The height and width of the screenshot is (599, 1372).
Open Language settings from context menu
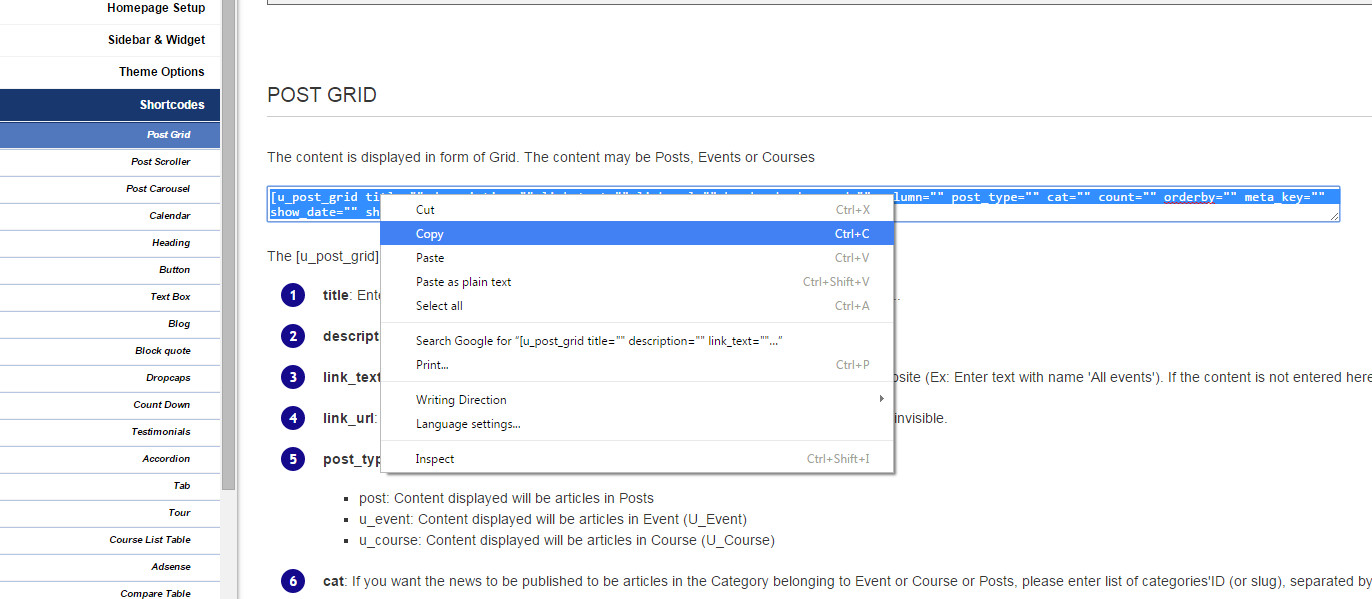point(468,424)
